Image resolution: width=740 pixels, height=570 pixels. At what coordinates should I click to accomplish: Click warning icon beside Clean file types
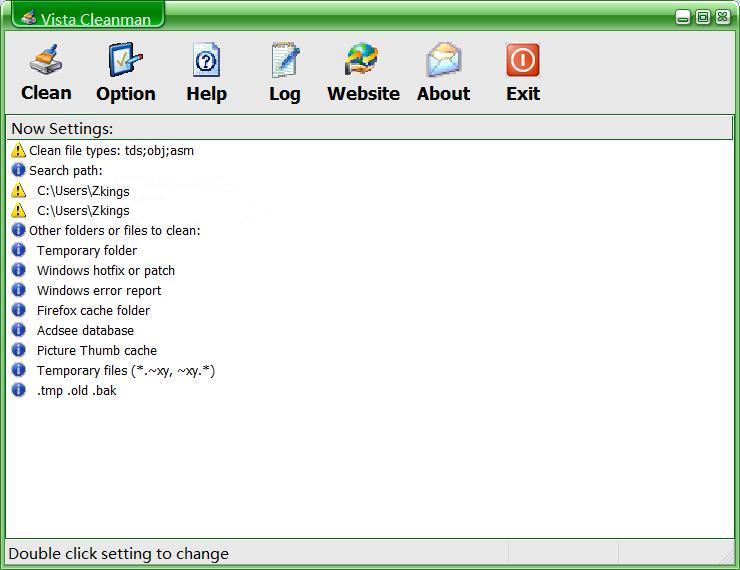click(x=18, y=151)
